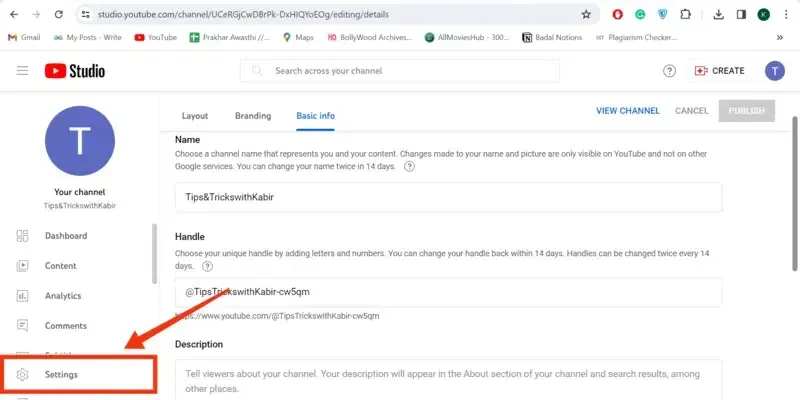The height and width of the screenshot is (400, 800).
Task: Go back to the previous page
Action: point(14,15)
